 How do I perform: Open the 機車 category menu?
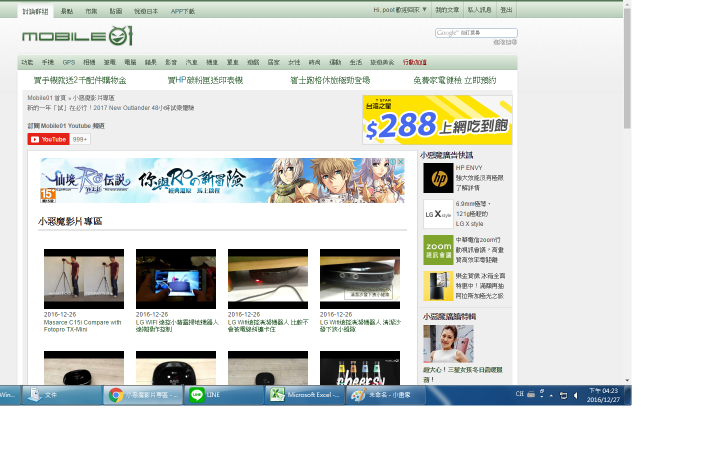click(212, 62)
